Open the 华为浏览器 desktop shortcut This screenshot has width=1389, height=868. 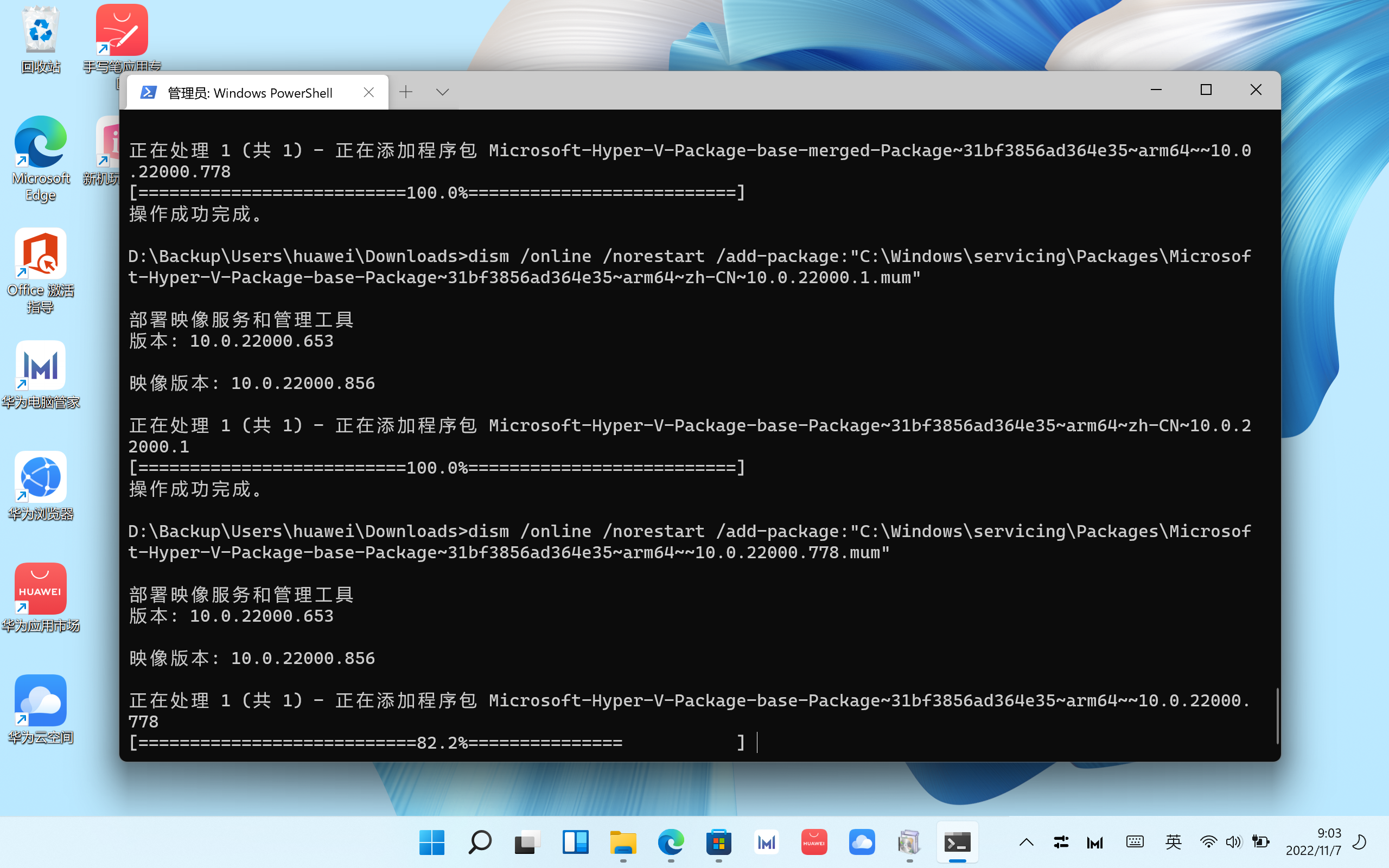40,486
